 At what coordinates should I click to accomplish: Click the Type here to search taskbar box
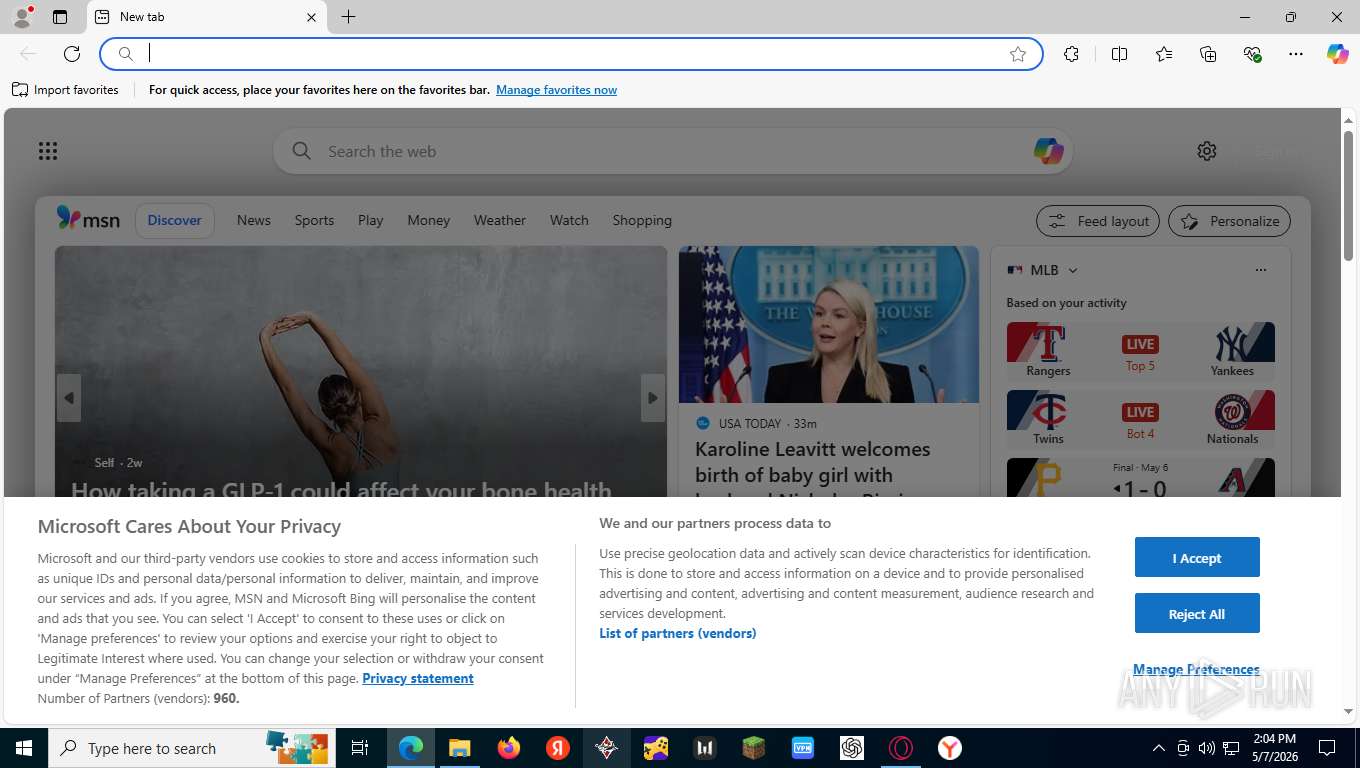pyautogui.click(x=192, y=748)
